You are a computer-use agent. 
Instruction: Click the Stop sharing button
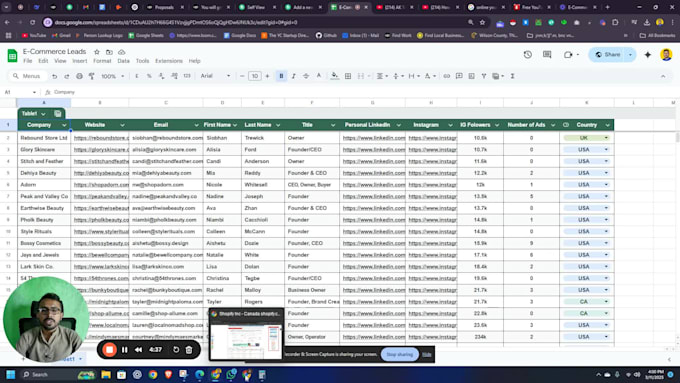coord(399,354)
